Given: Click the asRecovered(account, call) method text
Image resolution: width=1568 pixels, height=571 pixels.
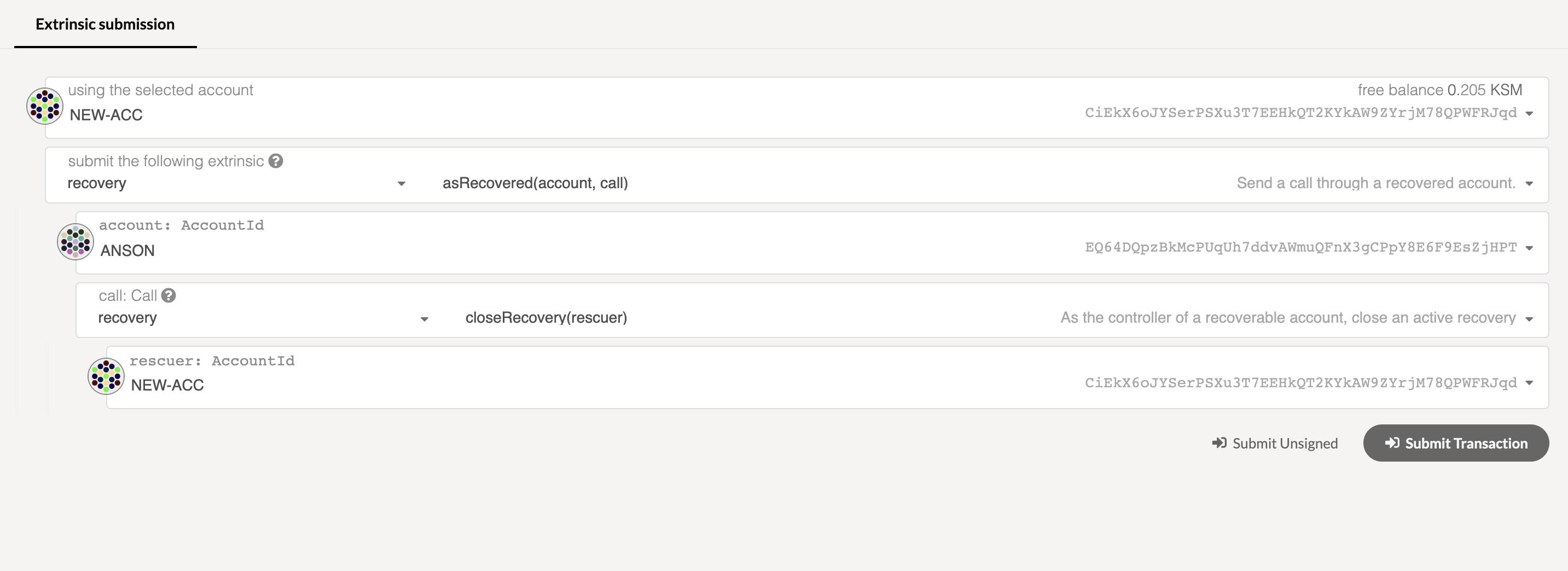Looking at the screenshot, I should pyautogui.click(x=535, y=183).
